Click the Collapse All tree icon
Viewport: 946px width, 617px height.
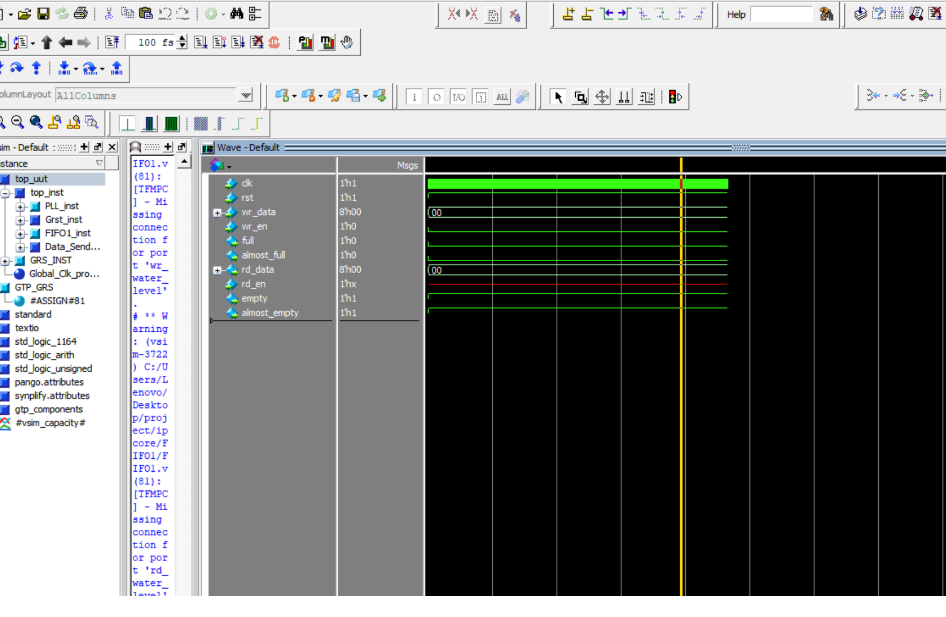tap(255, 13)
